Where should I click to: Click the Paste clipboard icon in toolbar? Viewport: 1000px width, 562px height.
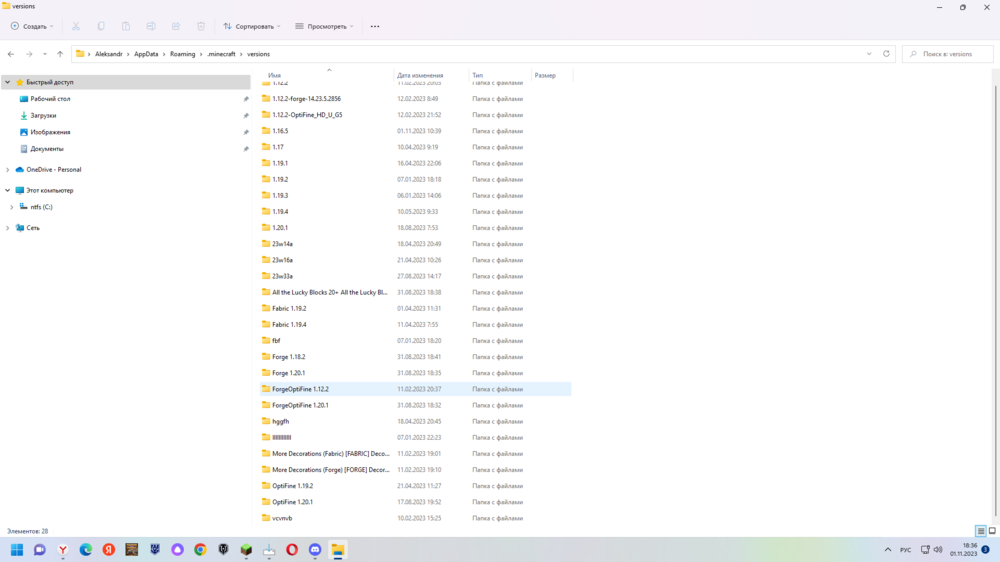tap(126, 26)
